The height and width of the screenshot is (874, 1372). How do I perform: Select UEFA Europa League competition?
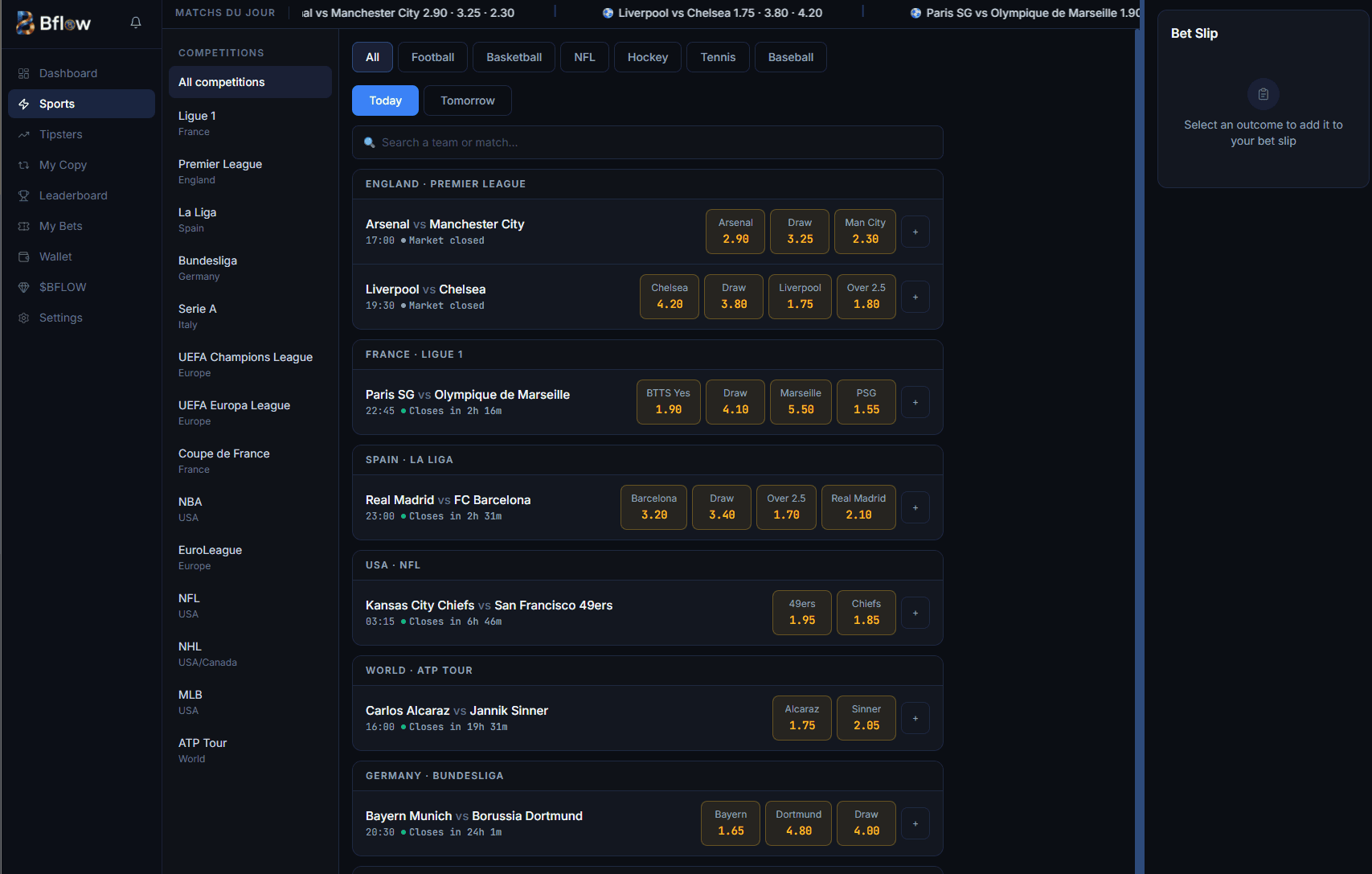click(250, 412)
